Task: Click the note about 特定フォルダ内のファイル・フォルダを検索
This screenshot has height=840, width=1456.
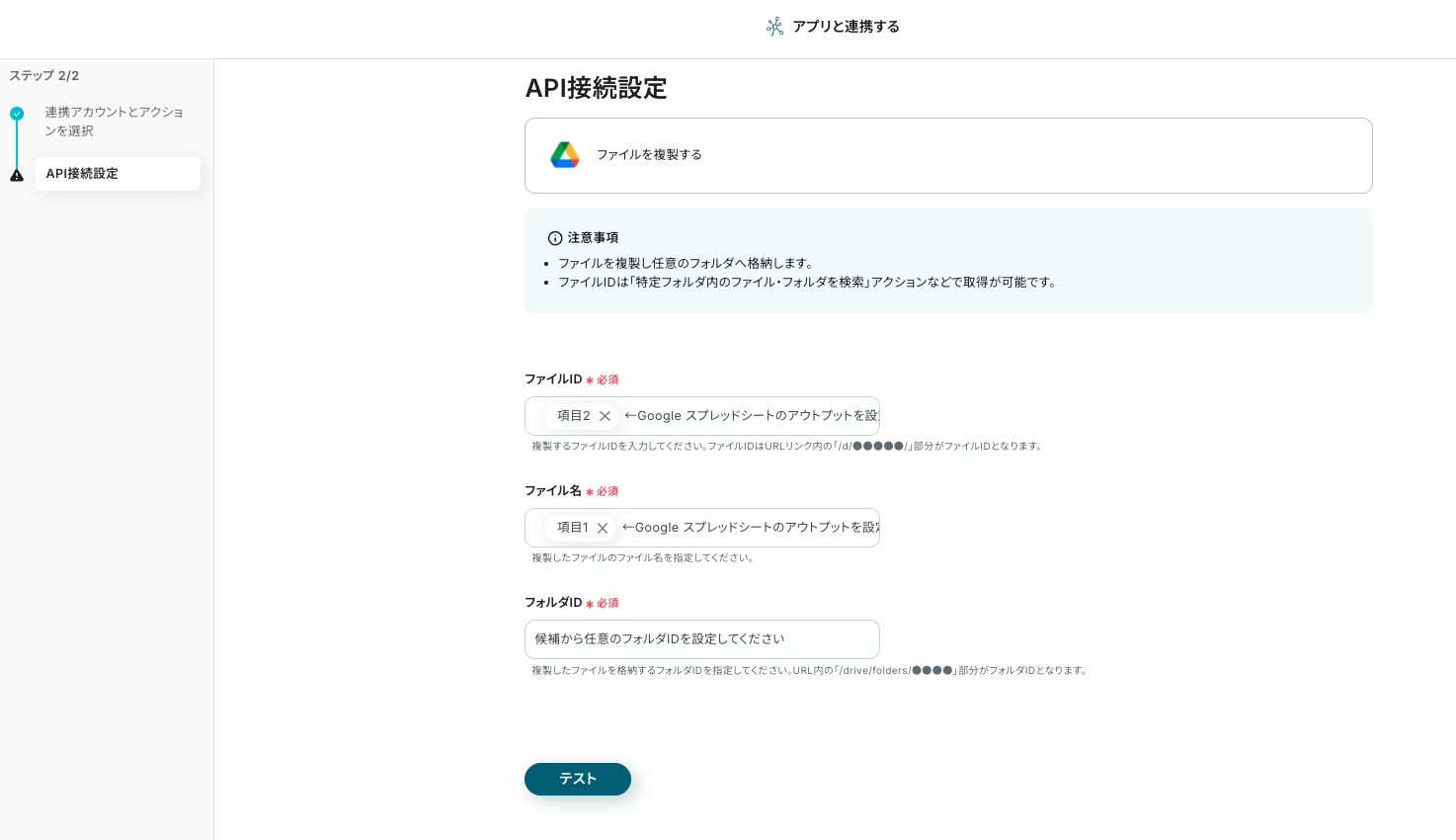Action: (x=808, y=283)
